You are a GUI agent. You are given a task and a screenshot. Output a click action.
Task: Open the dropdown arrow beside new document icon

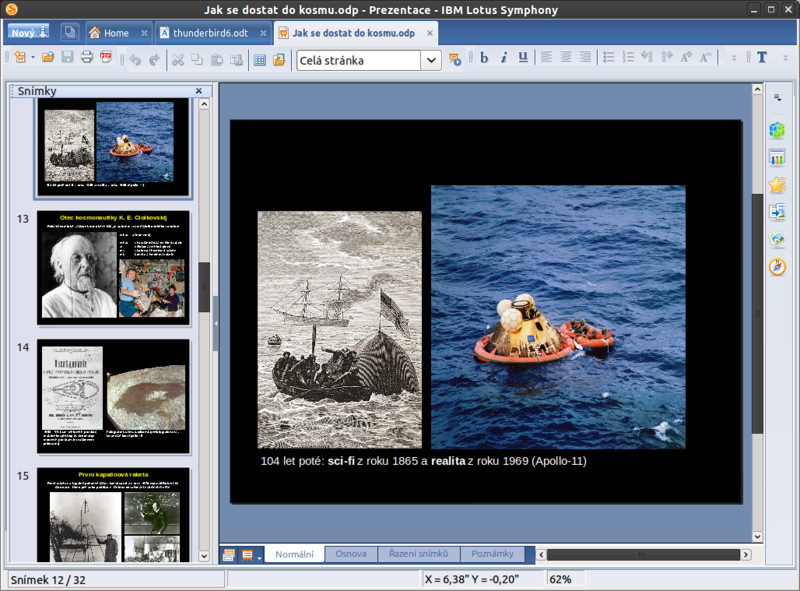pyautogui.click(x=33, y=57)
